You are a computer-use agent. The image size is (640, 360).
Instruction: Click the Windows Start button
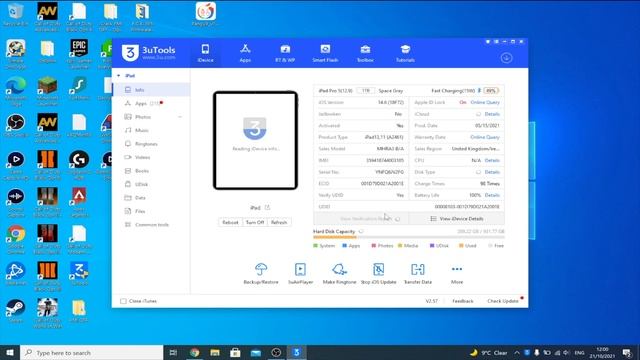click(x=10, y=353)
